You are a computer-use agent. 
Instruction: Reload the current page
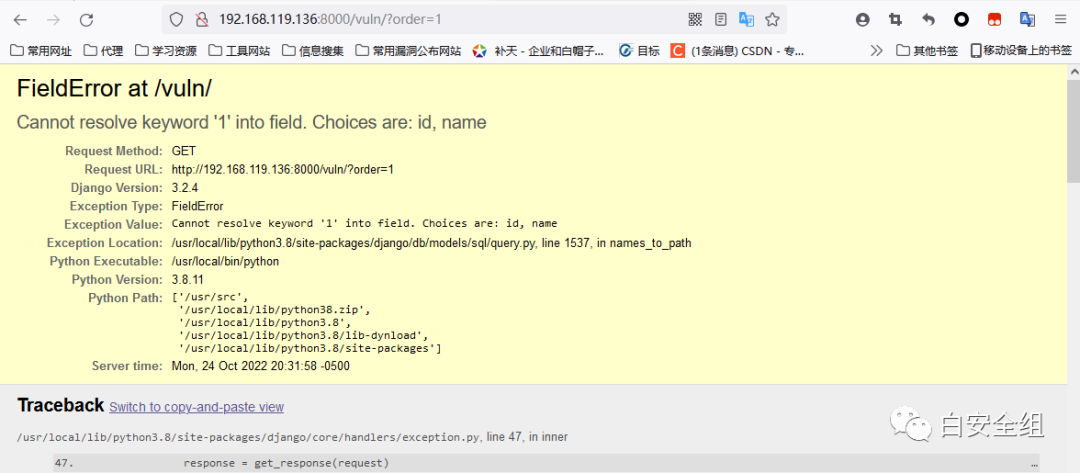coord(86,19)
